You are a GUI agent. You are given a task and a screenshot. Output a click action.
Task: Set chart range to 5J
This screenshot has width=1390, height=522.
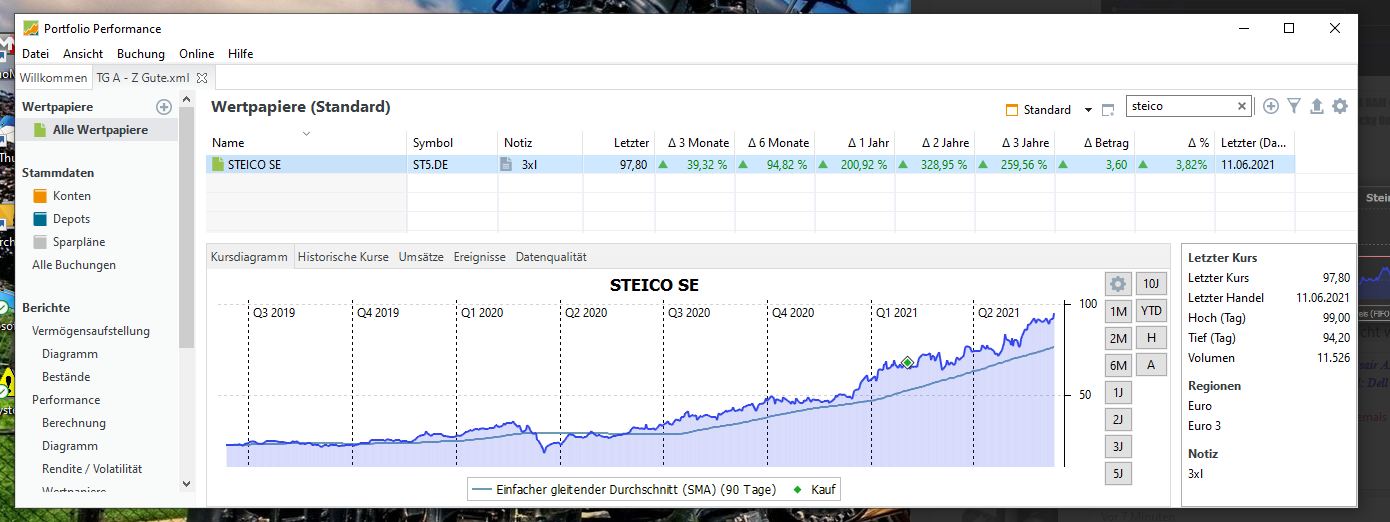click(1118, 473)
